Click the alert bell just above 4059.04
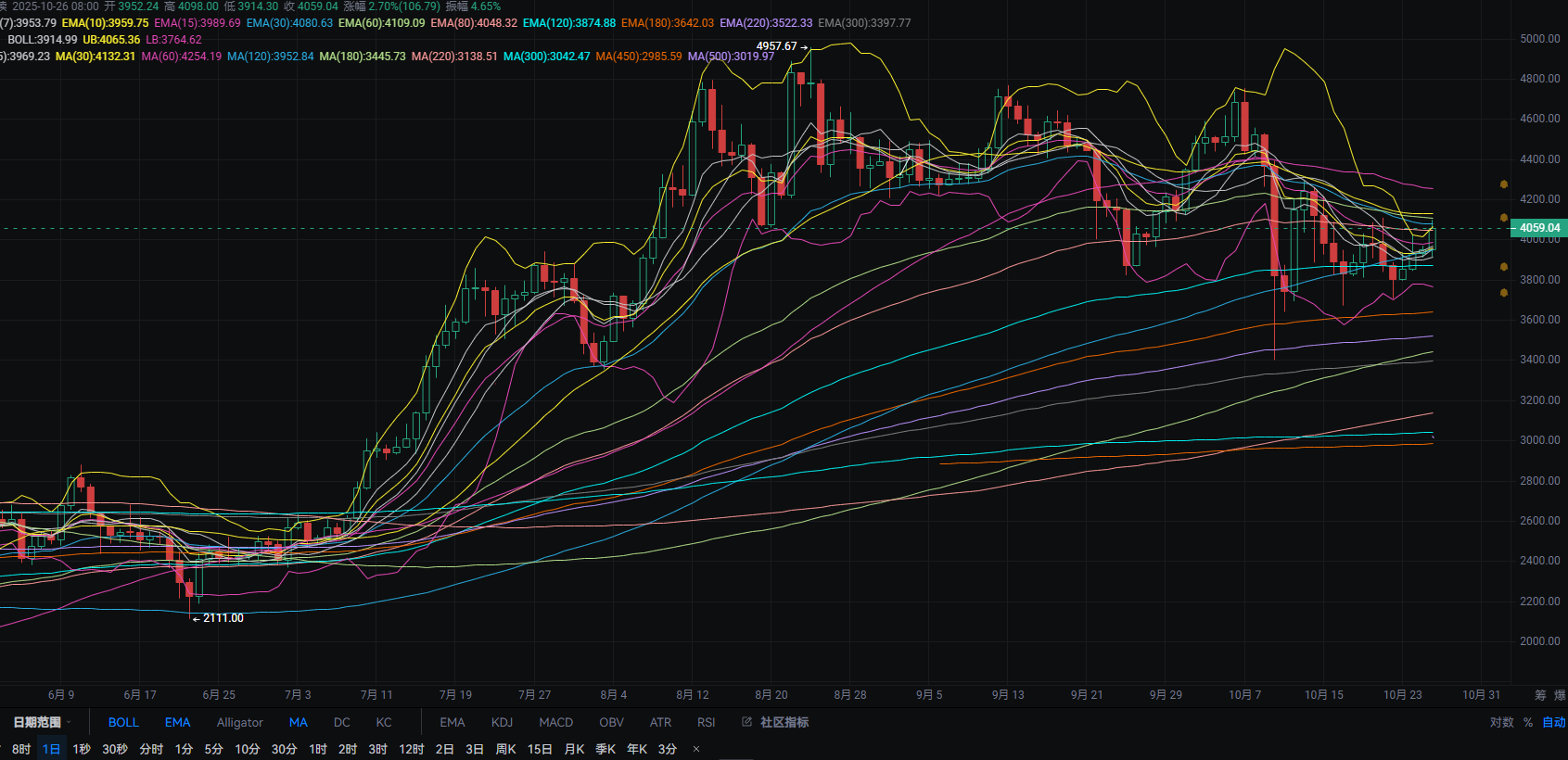Image resolution: width=1568 pixels, height=760 pixels. [x=1504, y=218]
